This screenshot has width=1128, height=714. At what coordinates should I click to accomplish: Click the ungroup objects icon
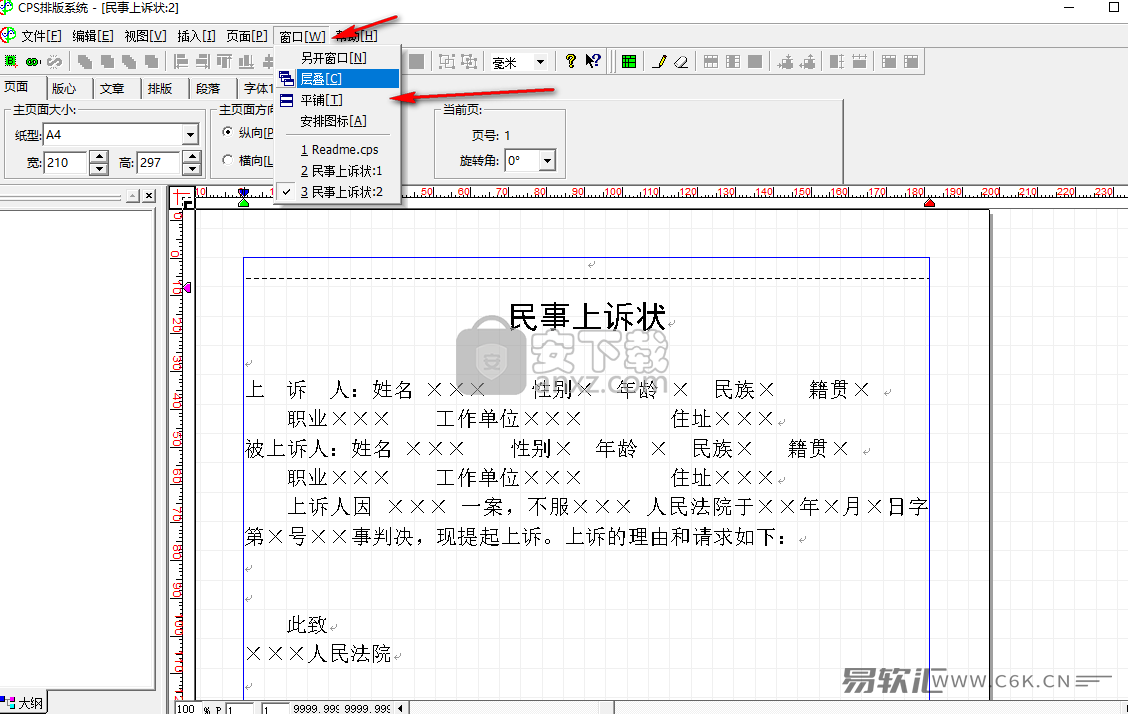click(469, 62)
